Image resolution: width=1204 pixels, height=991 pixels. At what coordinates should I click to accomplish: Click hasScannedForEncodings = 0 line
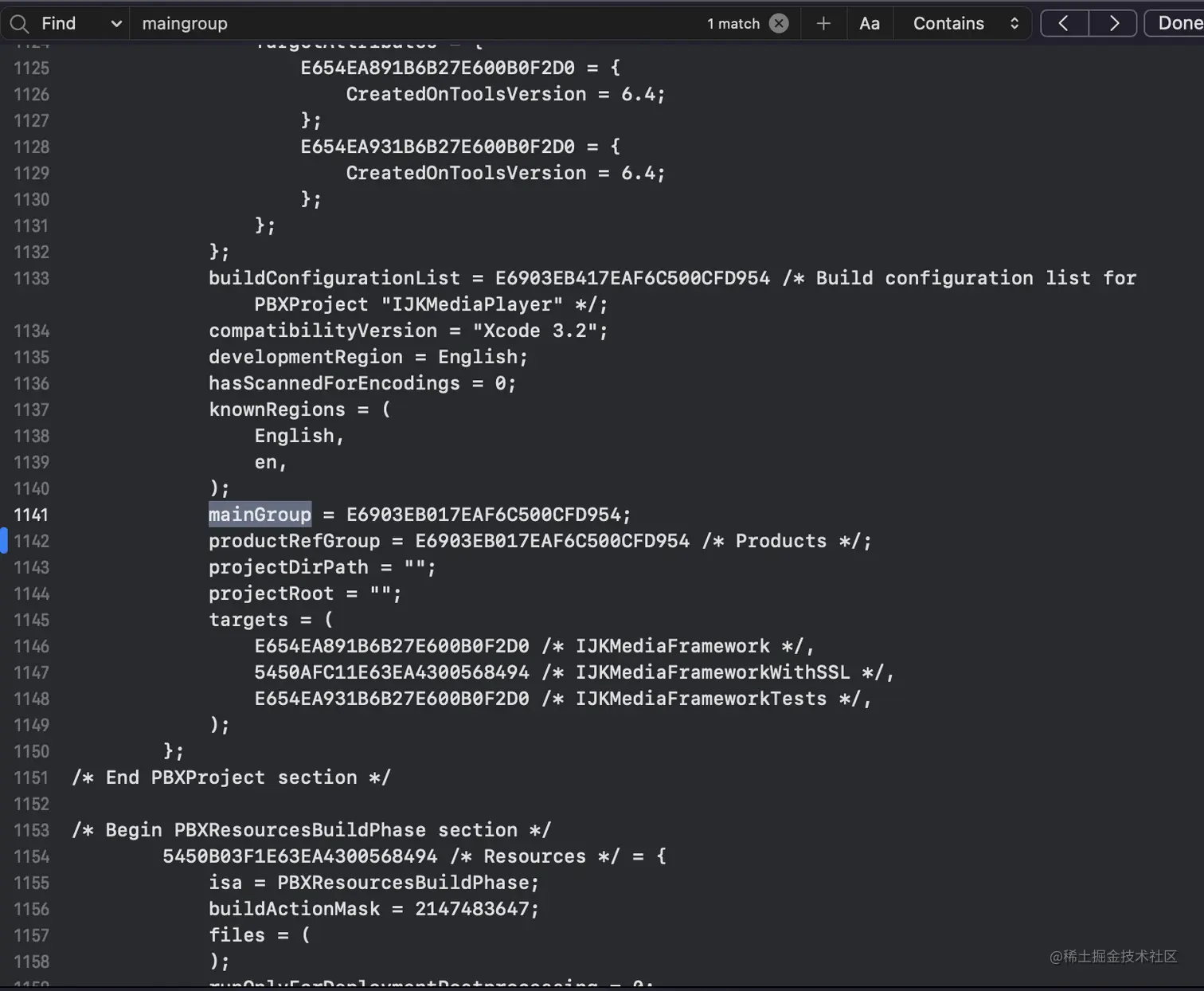pyautogui.click(x=362, y=383)
